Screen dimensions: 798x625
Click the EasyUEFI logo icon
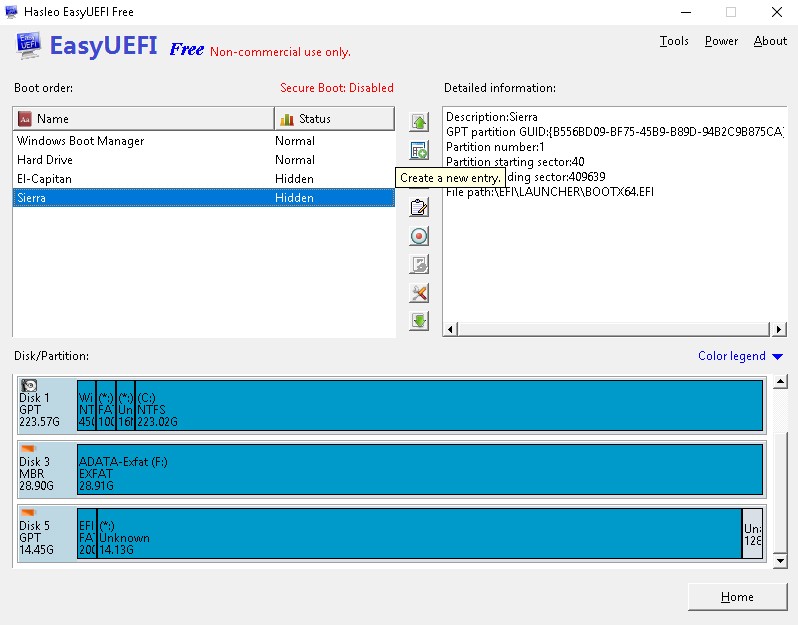coord(28,45)
